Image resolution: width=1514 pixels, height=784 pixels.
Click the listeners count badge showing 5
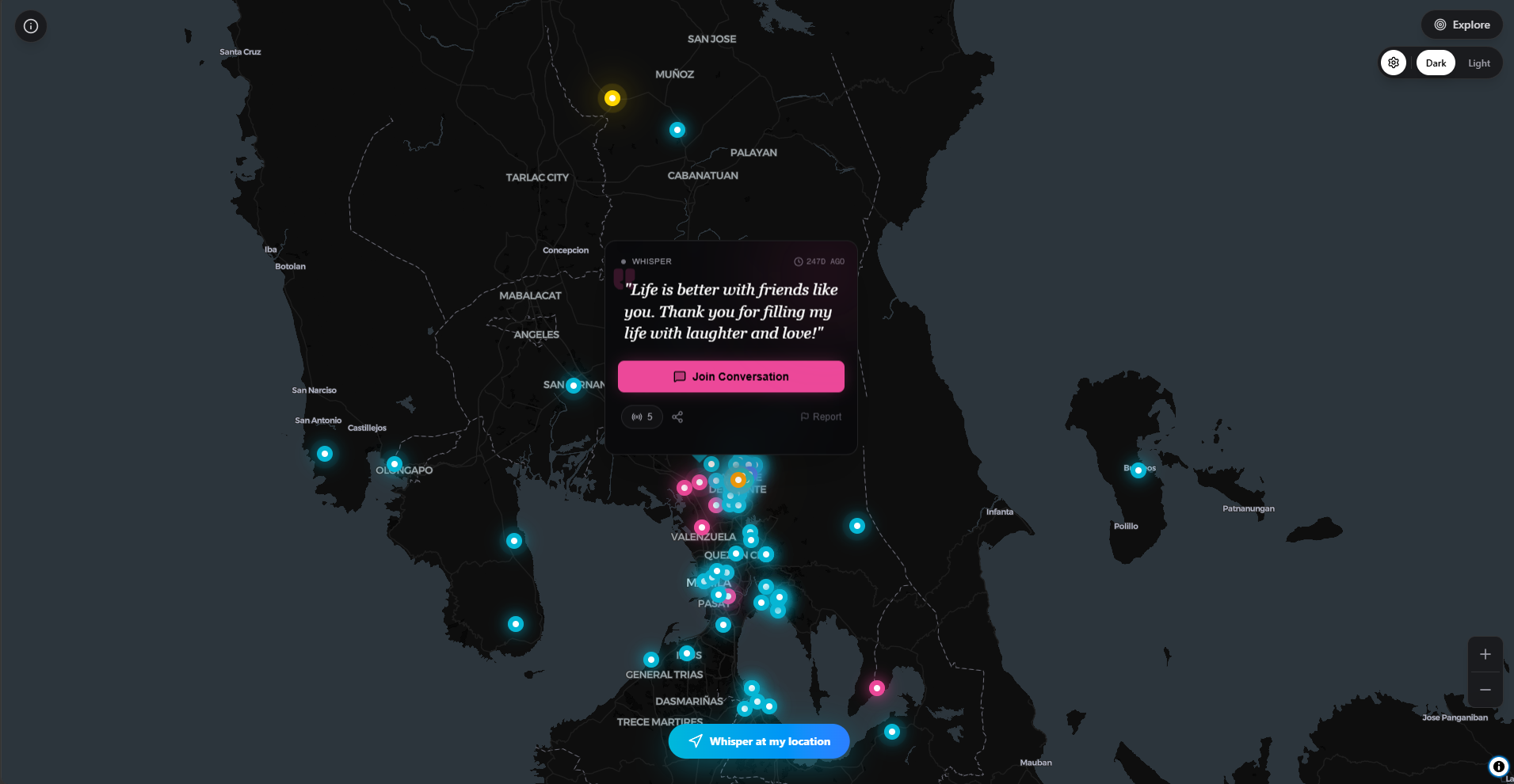pos(642,417)
